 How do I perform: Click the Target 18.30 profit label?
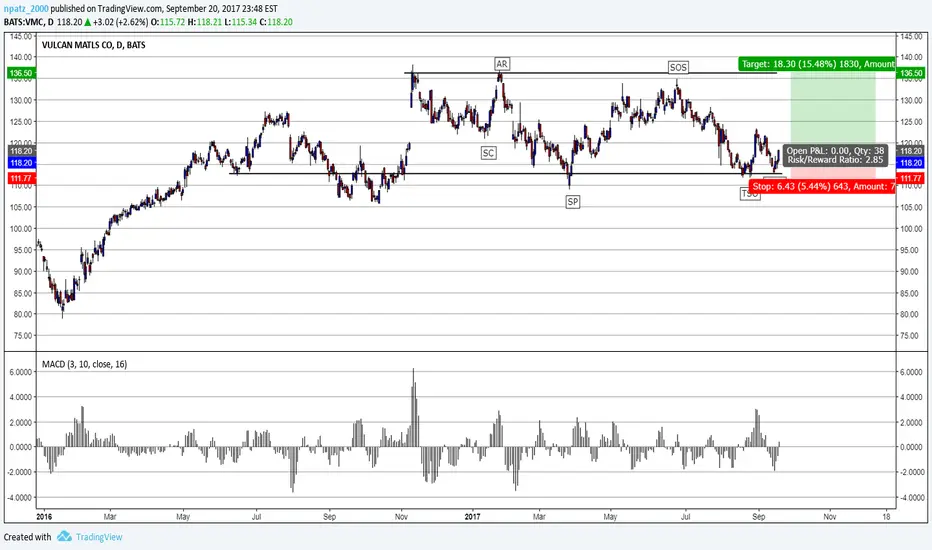point(817,64)
